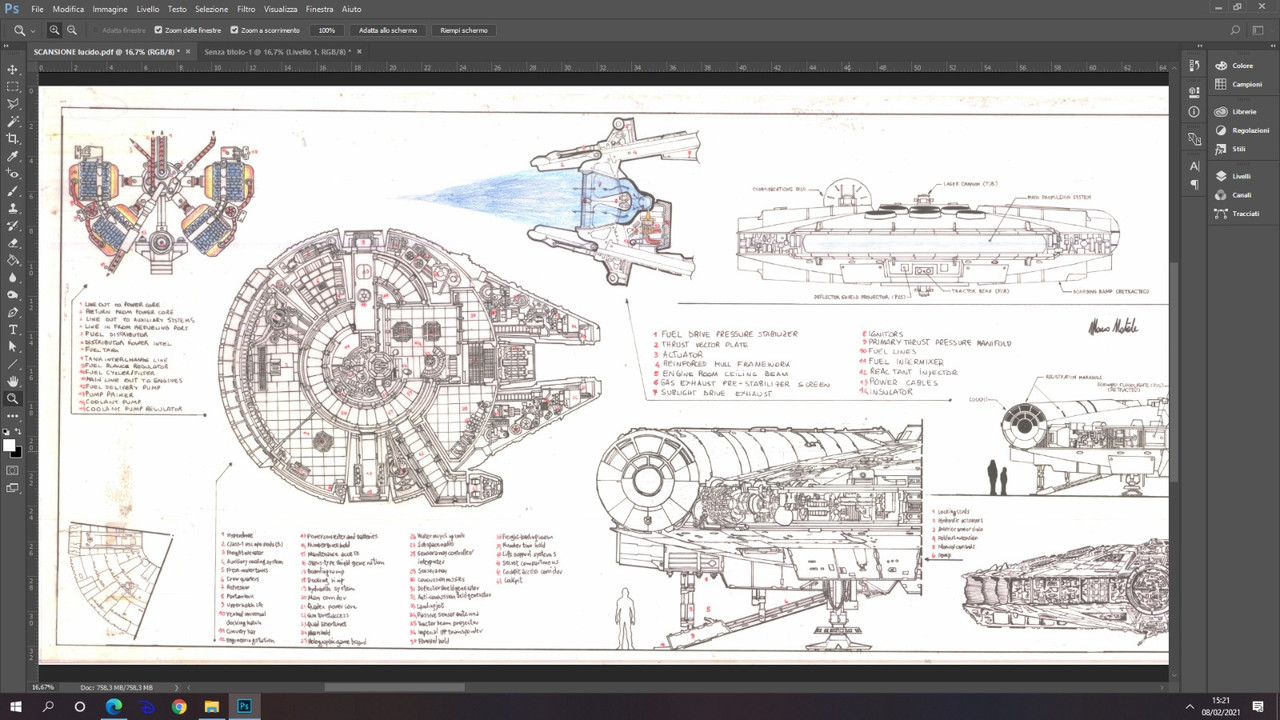Select the Brush tool
This screenshot has width=1280, height=720.
tap(13, 190)
